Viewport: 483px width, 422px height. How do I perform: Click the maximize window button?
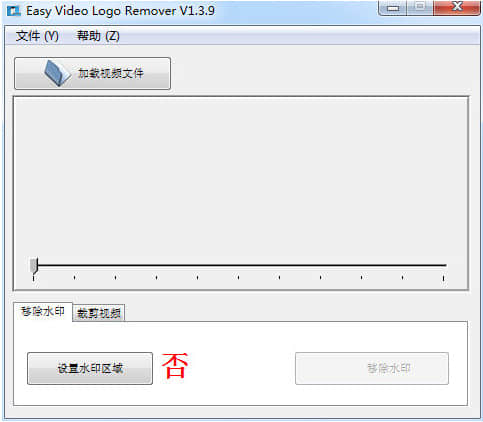click(420, 8)
